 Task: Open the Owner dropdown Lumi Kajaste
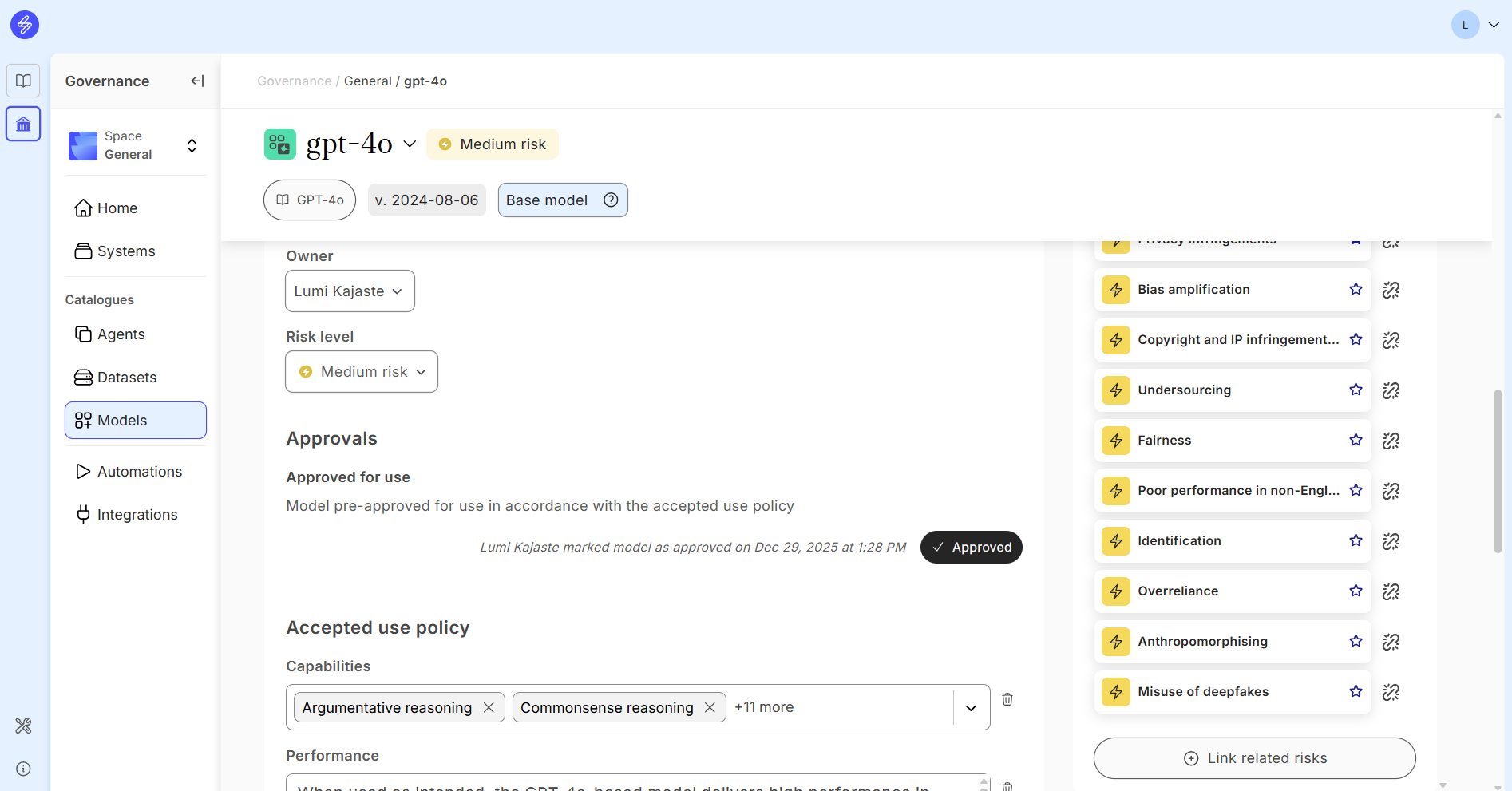pyautogui.click(x=350, y=291)
